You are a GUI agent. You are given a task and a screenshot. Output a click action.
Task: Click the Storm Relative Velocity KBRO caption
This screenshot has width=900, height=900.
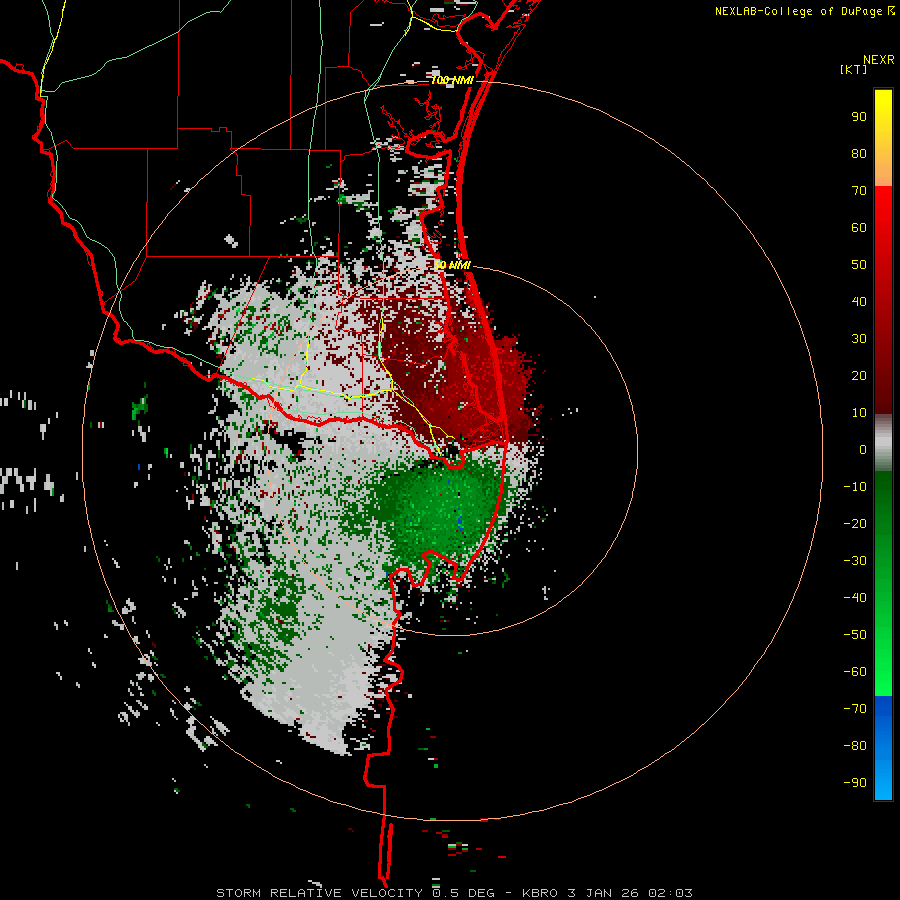coord(454,893)
